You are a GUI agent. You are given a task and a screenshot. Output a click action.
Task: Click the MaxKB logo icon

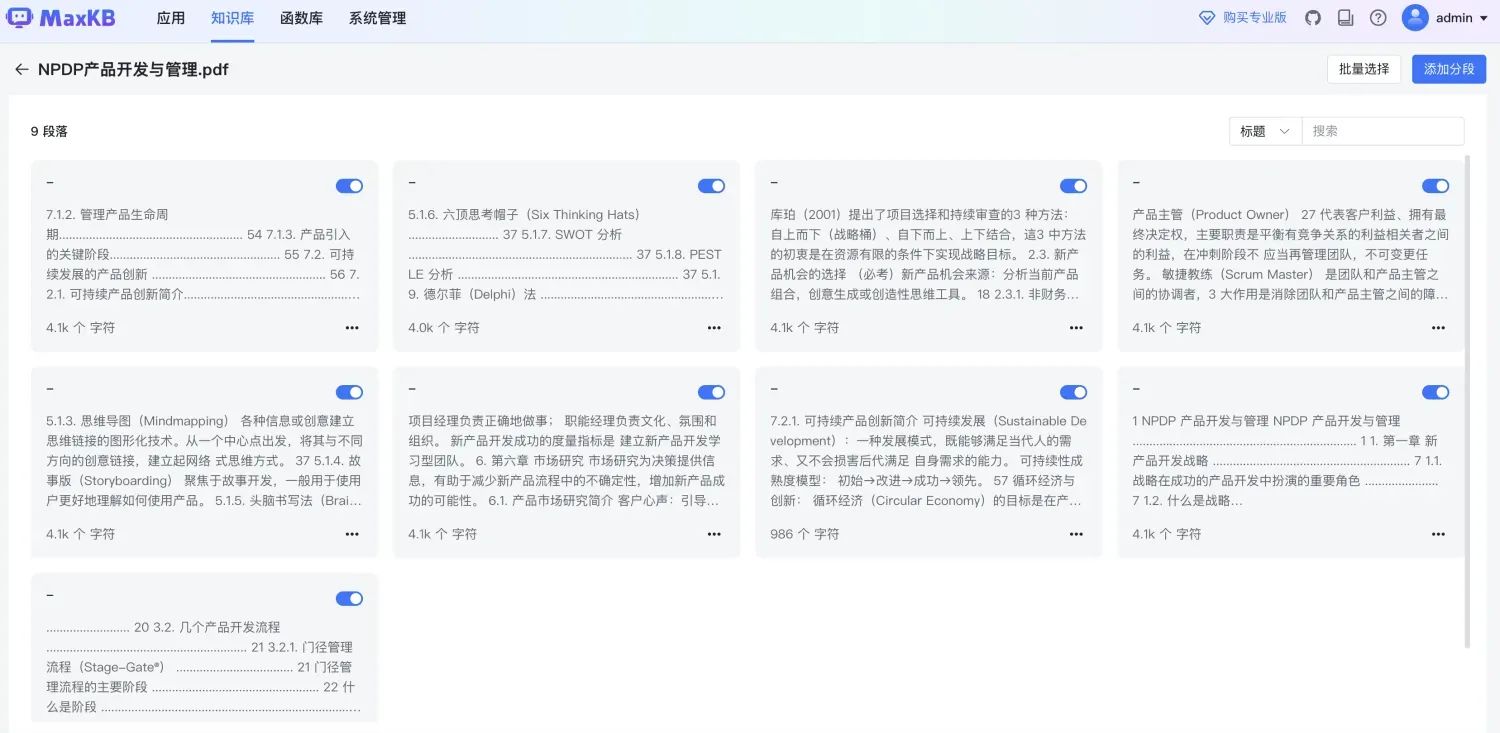tap(20, 17)
